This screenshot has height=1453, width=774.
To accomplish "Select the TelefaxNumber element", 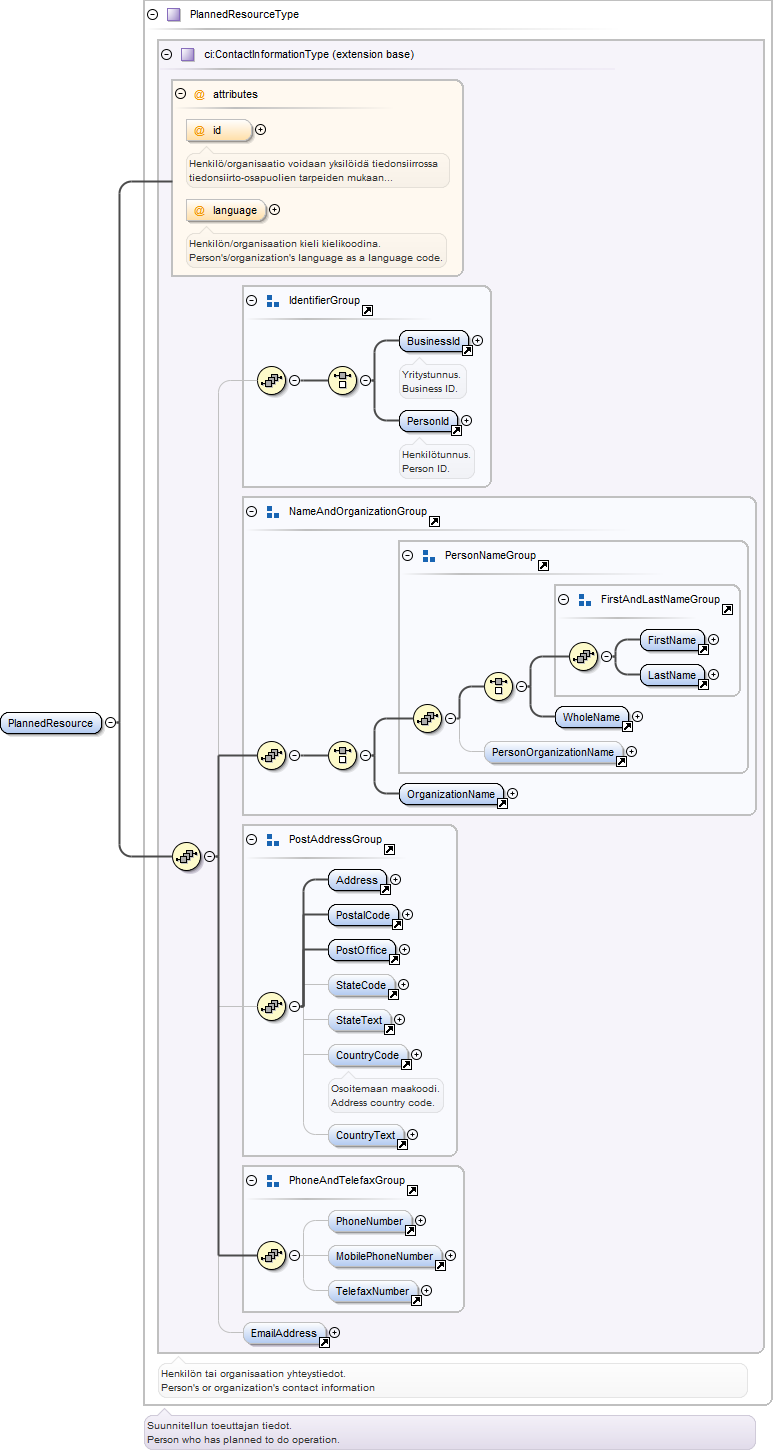I will (x=373, y=1291).
